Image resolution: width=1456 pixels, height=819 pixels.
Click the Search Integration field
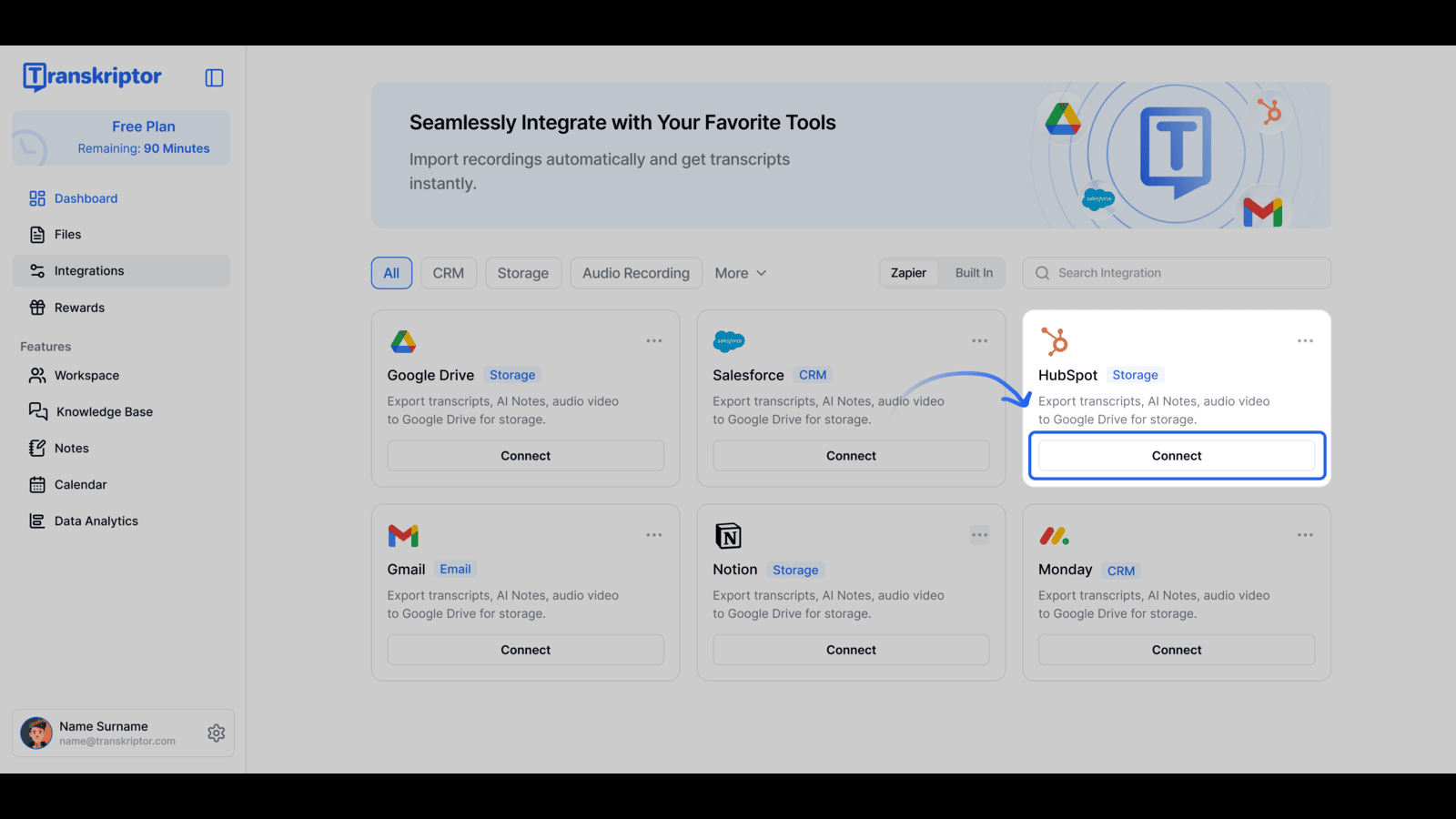[1176, 272]
